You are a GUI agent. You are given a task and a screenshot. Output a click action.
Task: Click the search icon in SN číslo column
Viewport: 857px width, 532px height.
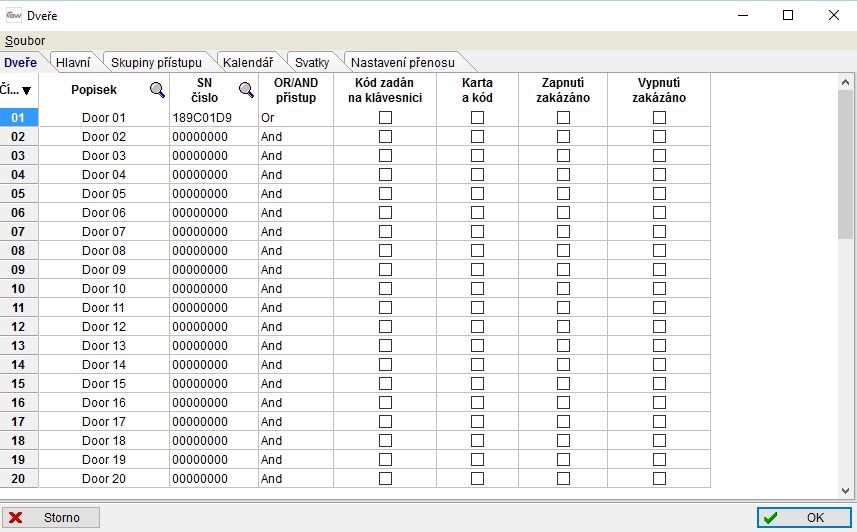(246, 90)
